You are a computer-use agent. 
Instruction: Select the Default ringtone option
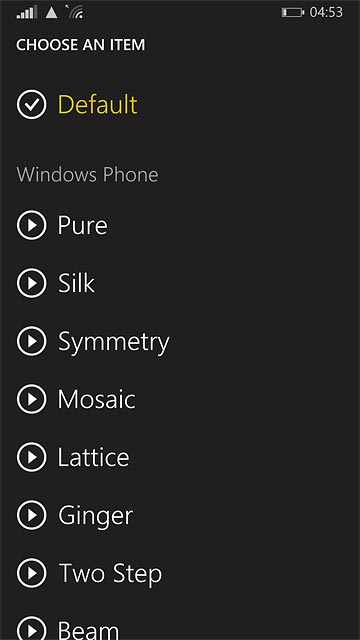click(x=98, y=104)
